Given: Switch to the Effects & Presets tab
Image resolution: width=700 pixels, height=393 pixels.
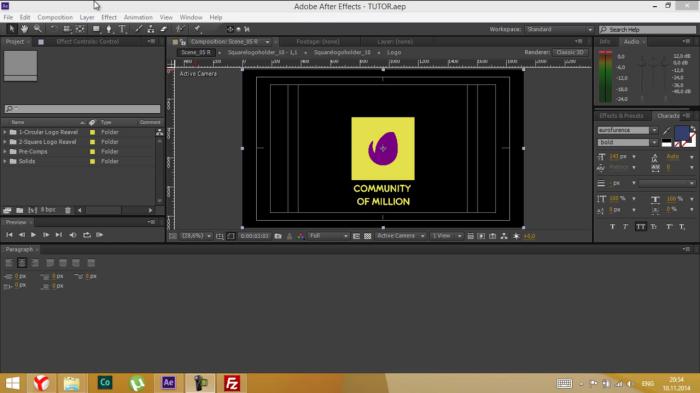Looking at the screenshot, I should pos(621,116).
